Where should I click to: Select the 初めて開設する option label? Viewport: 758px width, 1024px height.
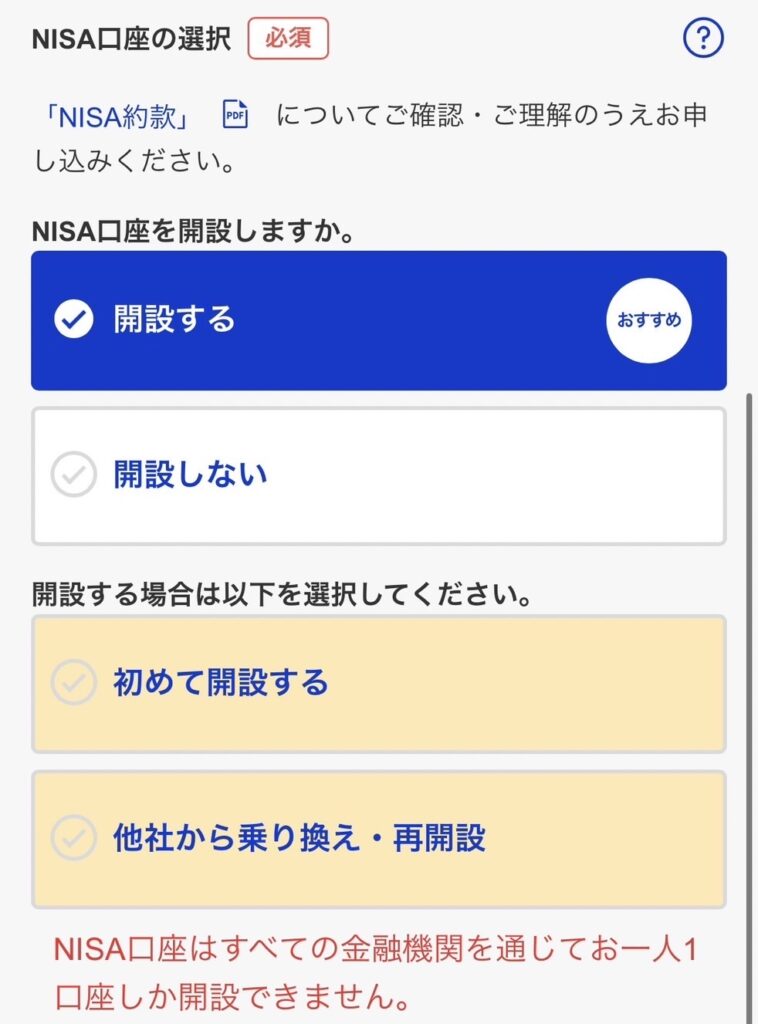coord(221,683)
